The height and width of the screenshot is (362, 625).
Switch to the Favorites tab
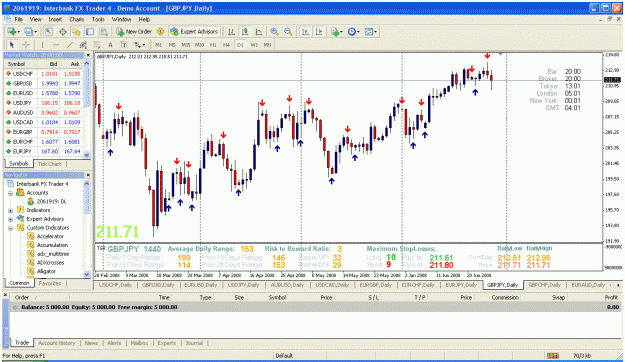click(50, 283)
